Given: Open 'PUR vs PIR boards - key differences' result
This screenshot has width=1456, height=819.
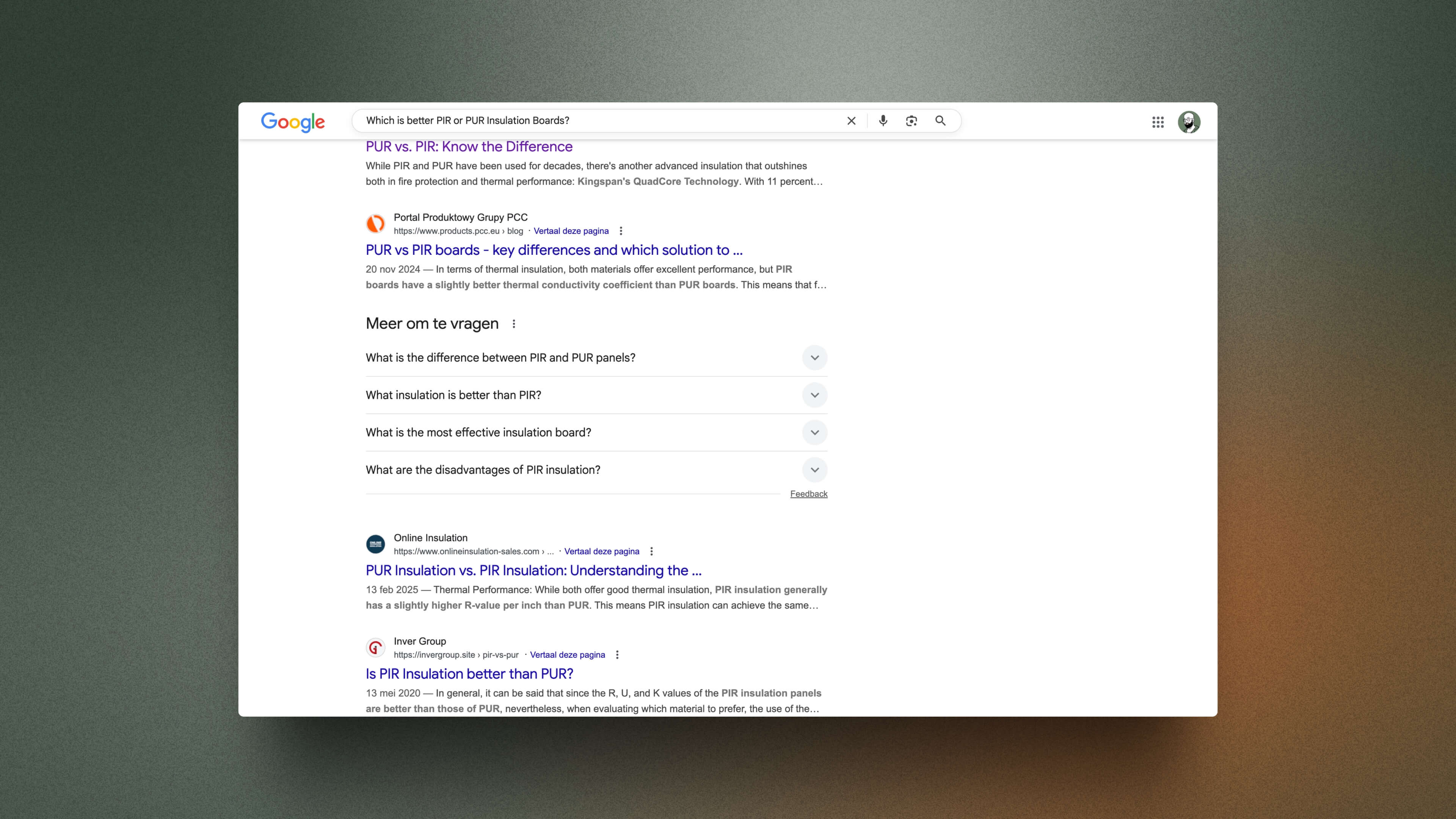Looking at the screenshot, I should click(x=554, y=250).
